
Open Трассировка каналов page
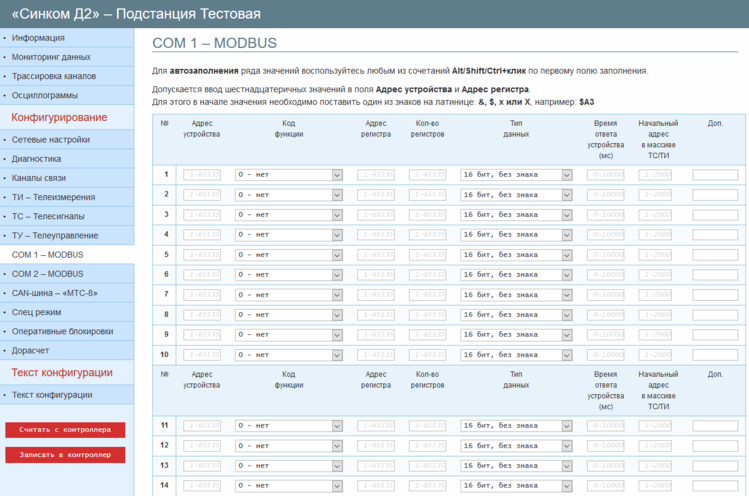pos(54,76)
